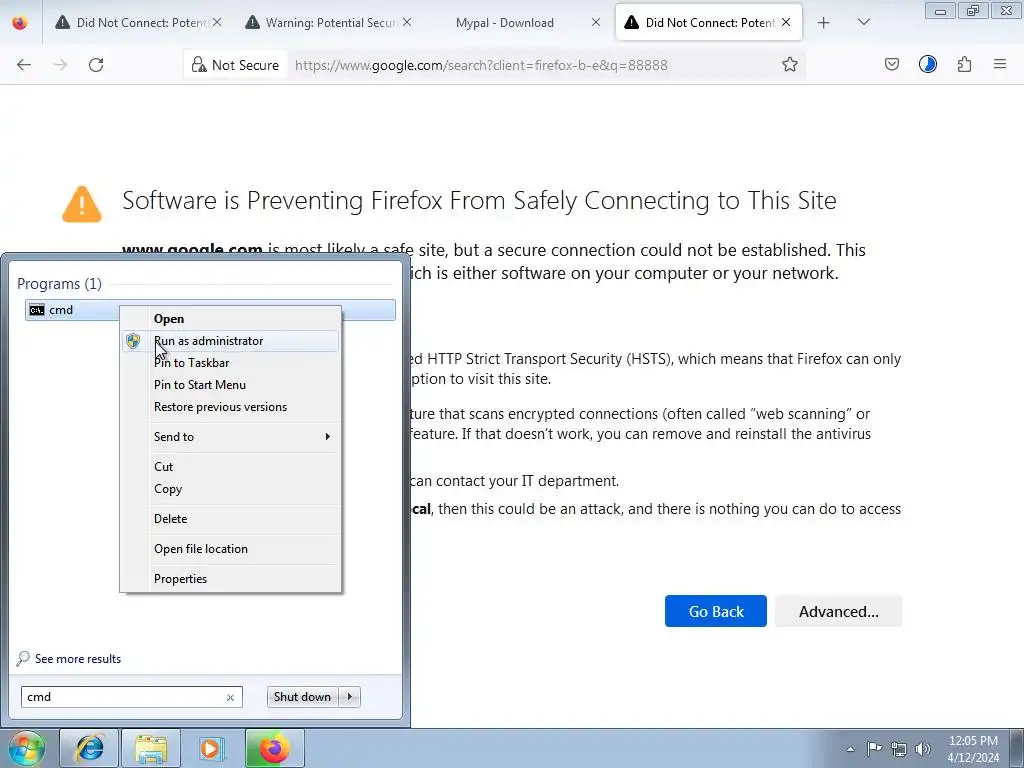The height and width of the screenshot is (768, 1024).
Task: Show hidden system tray icons
Action: 850,749
